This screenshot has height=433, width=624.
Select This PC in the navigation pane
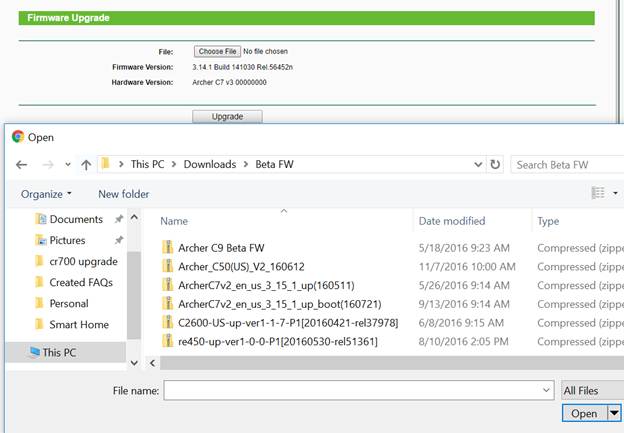[x=57, y=352]
